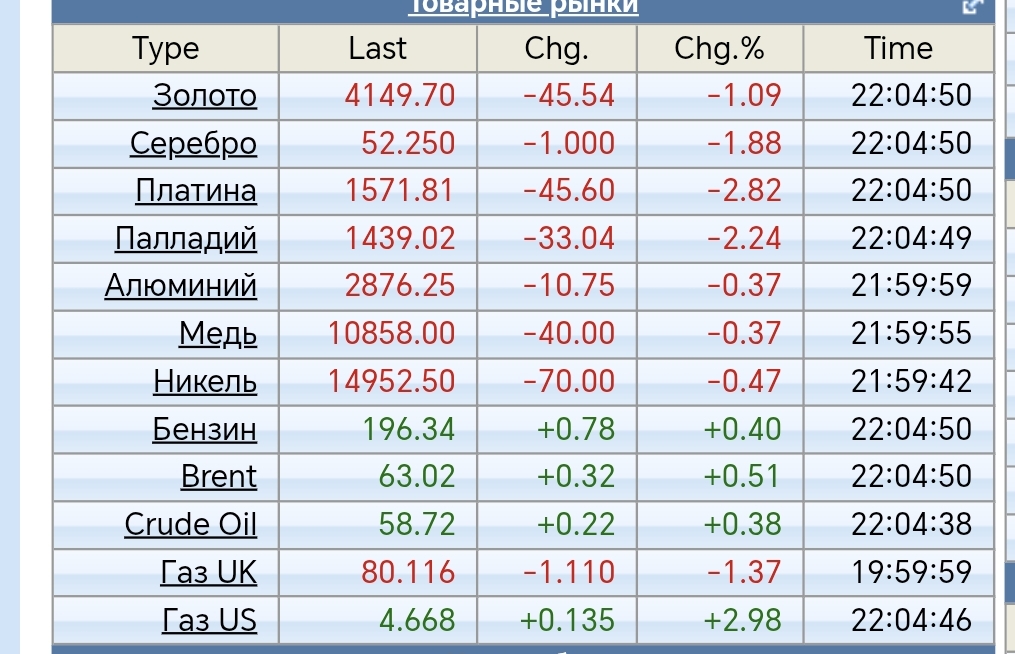The height and width of the screenshot is (654, 1015).
Task: Open the Золото commodity link
Action: [x=205, y=96]
